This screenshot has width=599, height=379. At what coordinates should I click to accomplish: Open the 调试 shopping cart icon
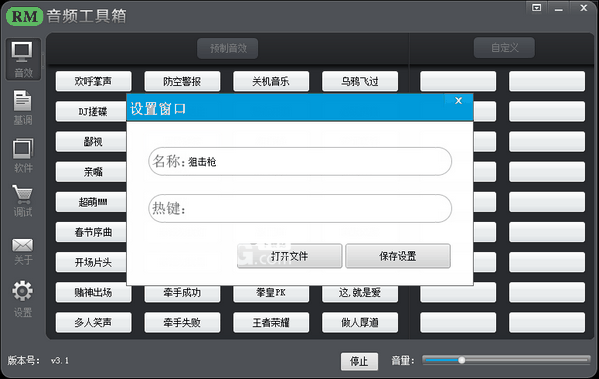(23, 194)
